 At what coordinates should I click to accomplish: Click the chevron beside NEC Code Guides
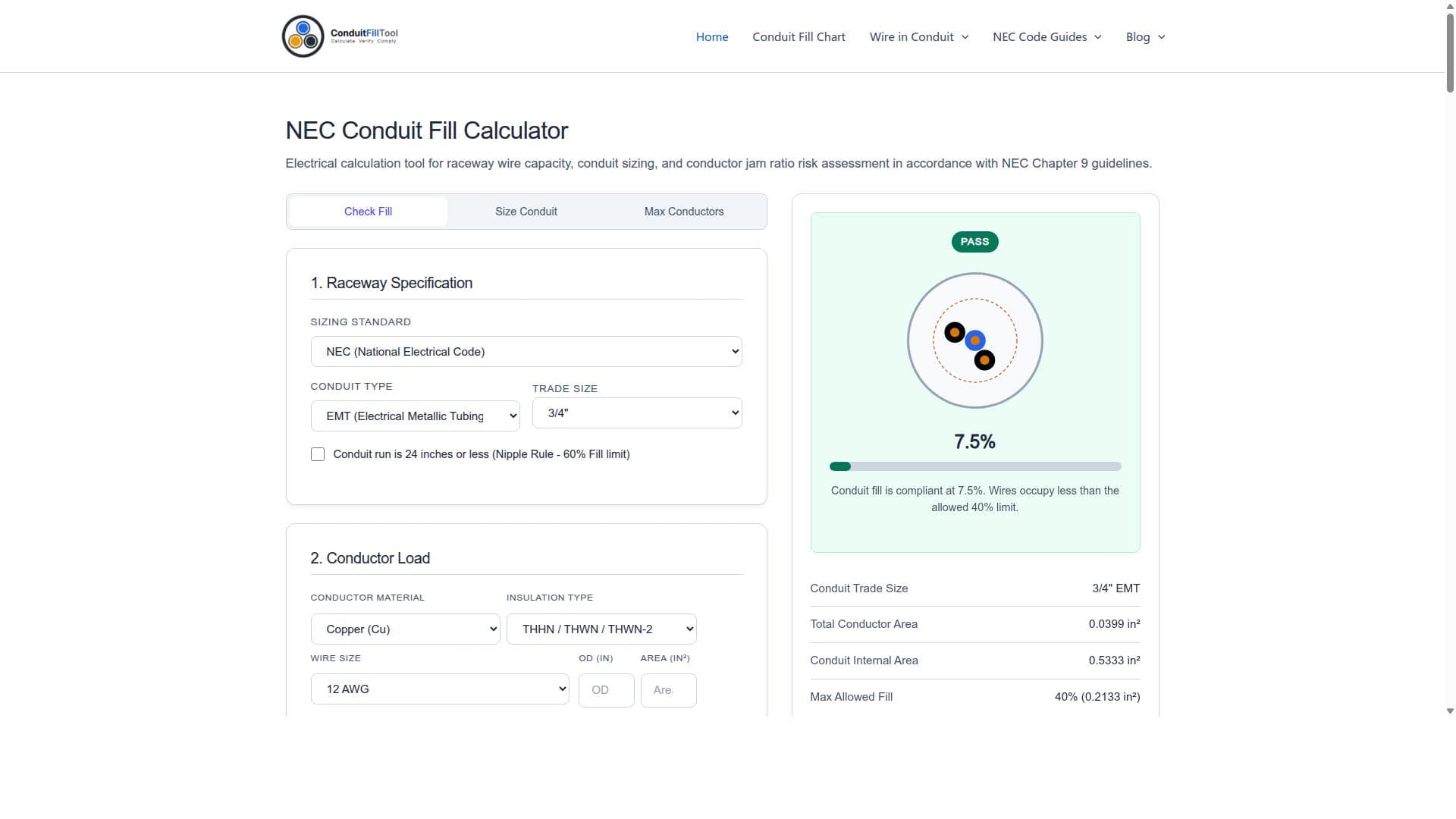[x=1097, y=37]
